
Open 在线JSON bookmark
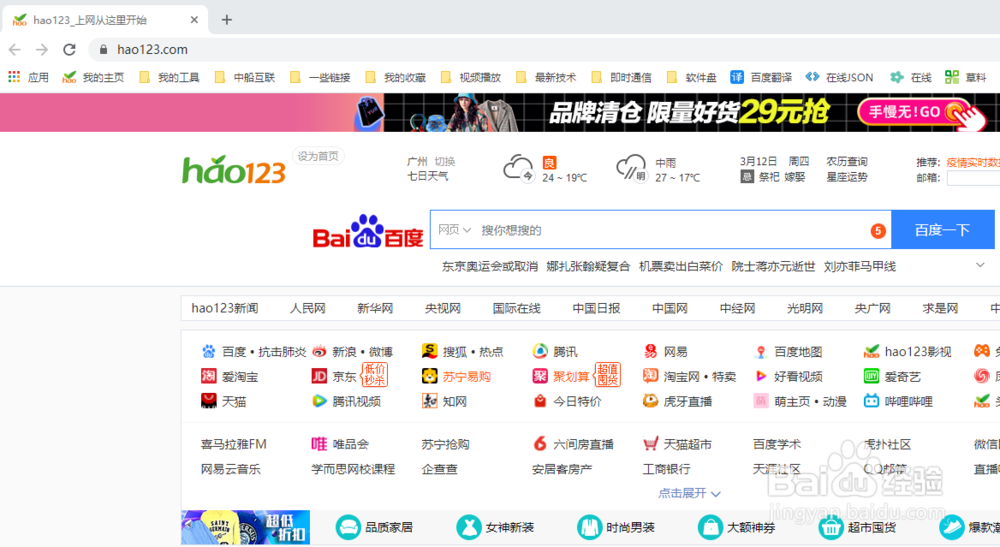pos(839,77)
